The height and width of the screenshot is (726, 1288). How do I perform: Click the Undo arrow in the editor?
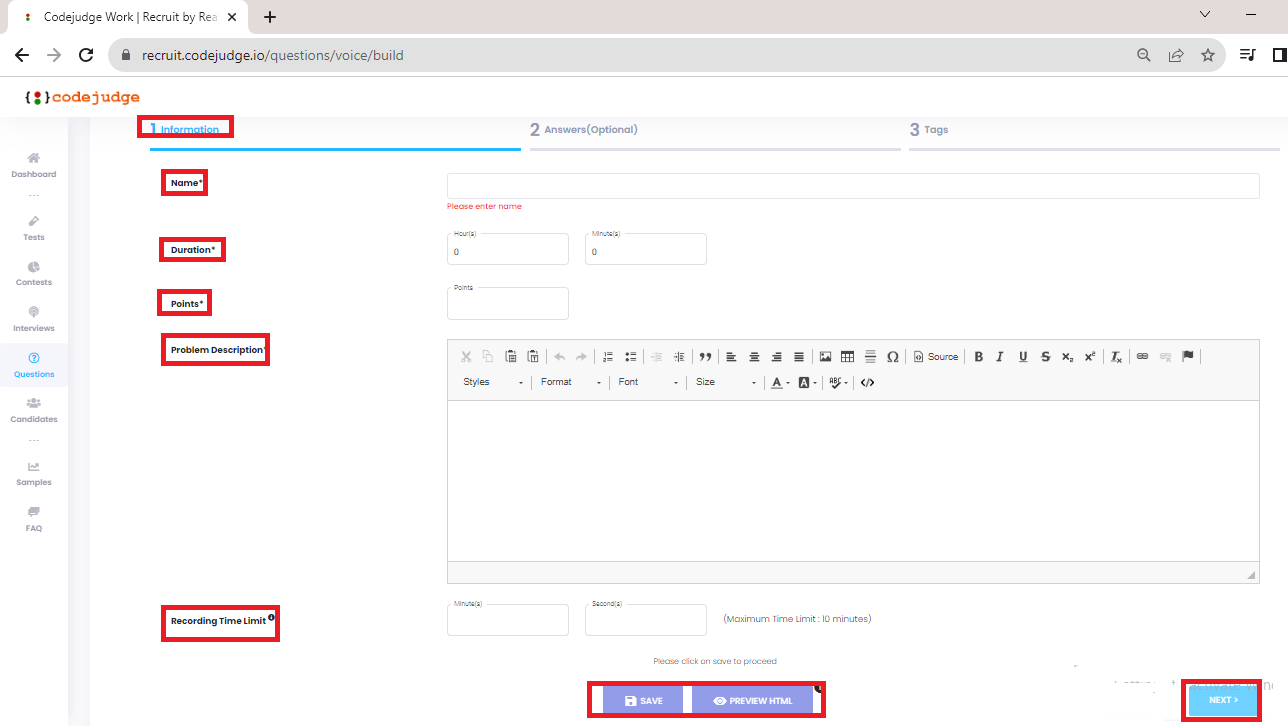click(x=559, y=357)
